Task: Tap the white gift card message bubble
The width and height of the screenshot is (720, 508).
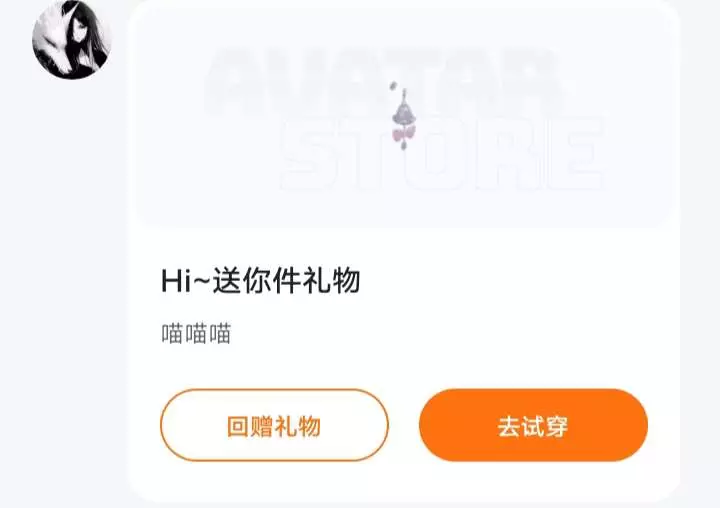Action: [x=404, y=251]
